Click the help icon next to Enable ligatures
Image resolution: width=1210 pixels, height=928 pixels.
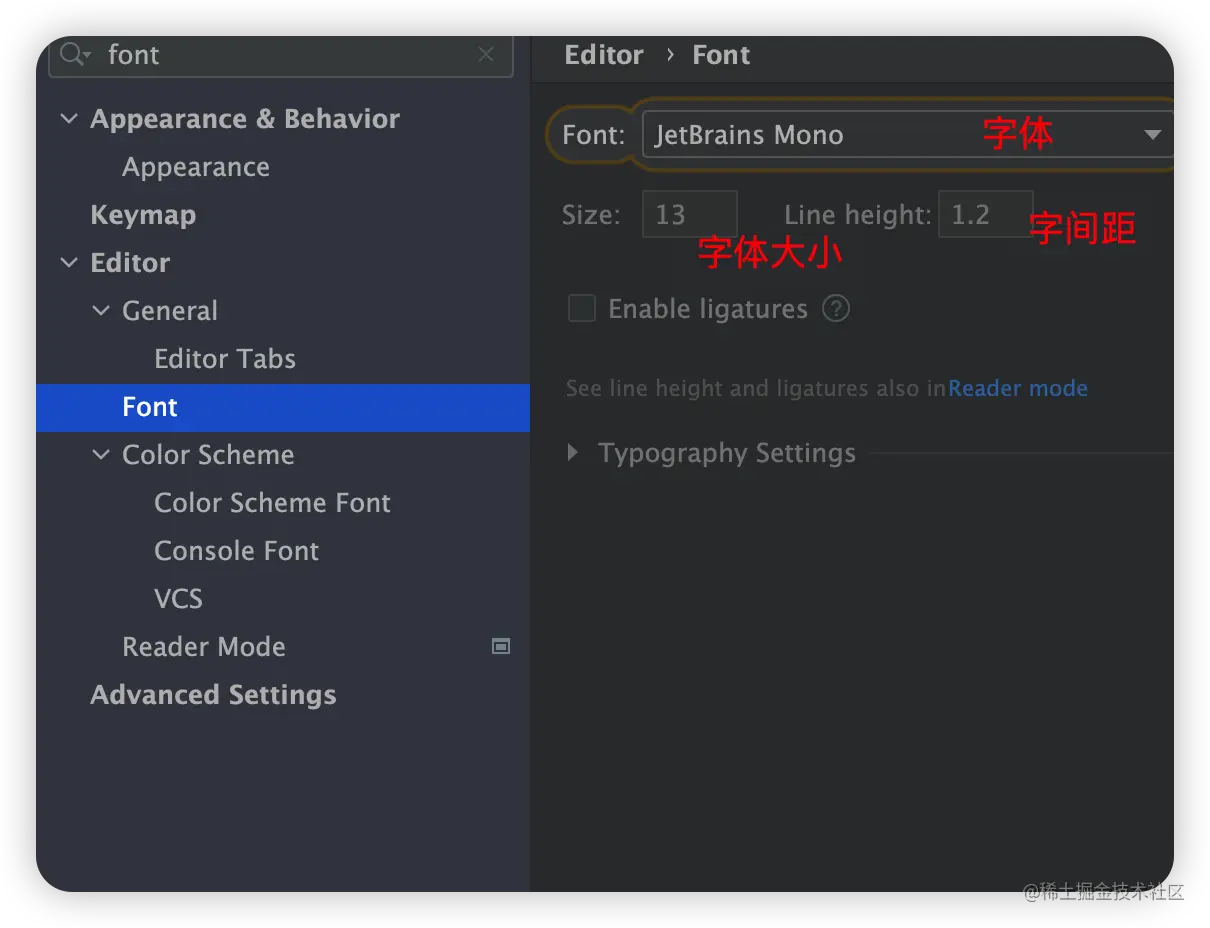click(836, 309)
